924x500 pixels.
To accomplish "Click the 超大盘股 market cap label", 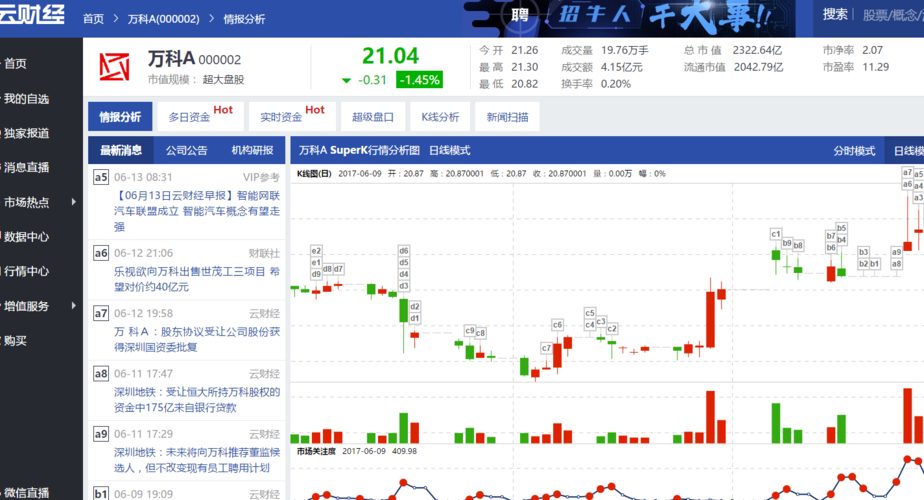I will (223, 80).
